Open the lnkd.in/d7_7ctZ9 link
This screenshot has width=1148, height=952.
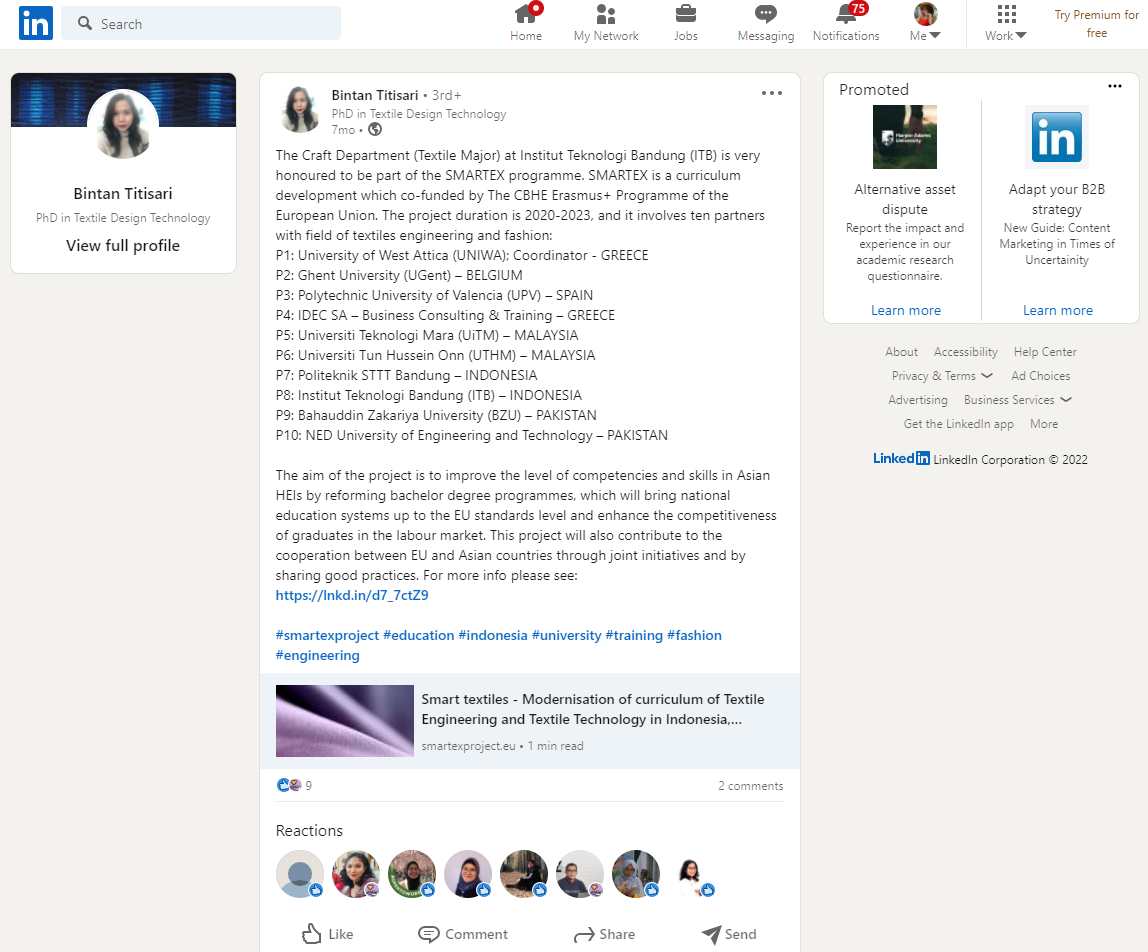coord(352,595)
